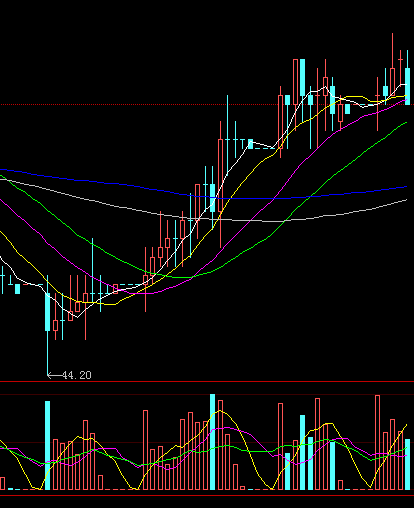Click the small red volume bar at far left

tap(2, 483)
